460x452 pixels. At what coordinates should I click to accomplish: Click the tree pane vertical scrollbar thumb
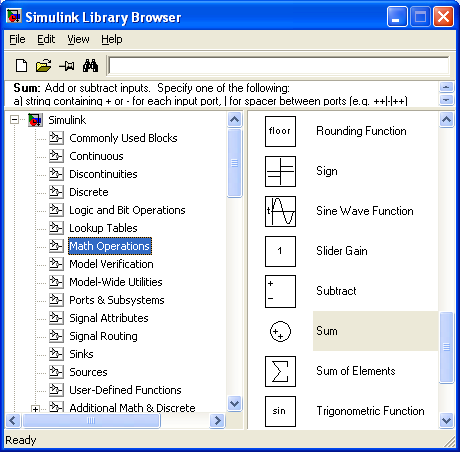coord(235,163)
